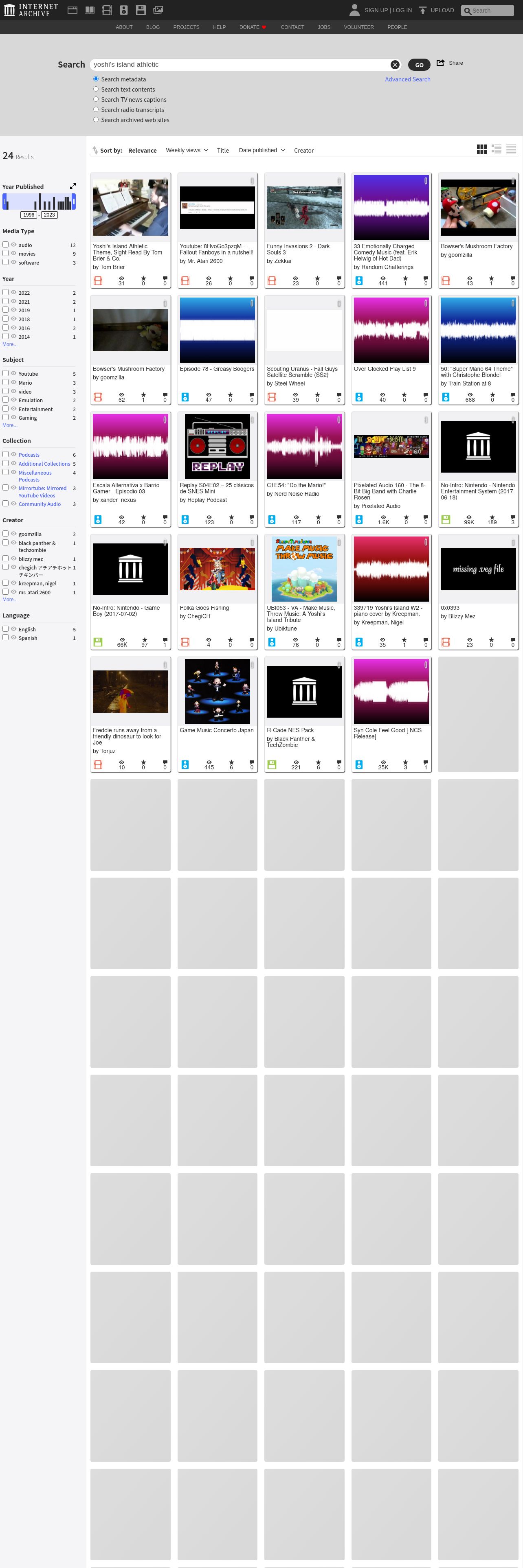Image resolution: width=523 pixels, height=1568 pixels.
Task: Click comments icon on Syn Cole Feel Good tile
Action: click(x=426, y=762)
